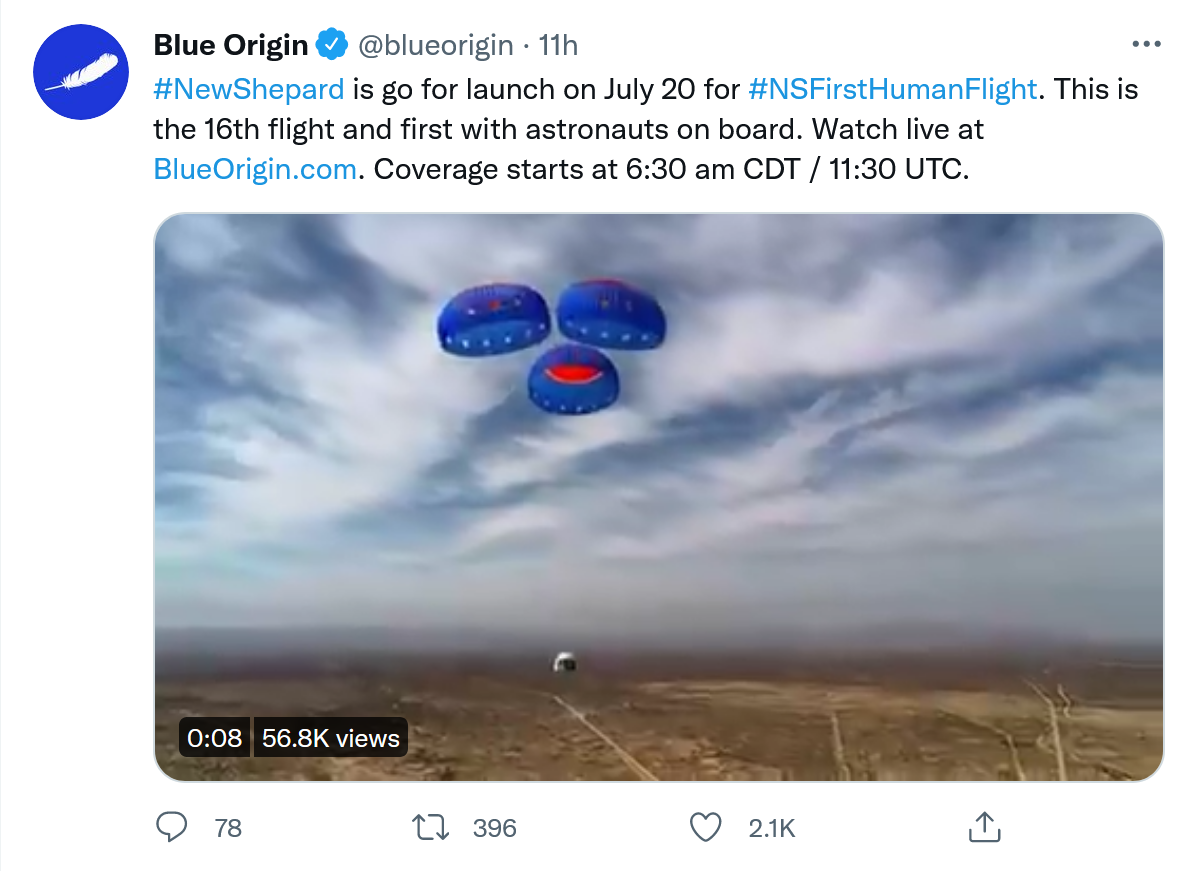Click the reply speech bubble icon

(x=173, y=826)
